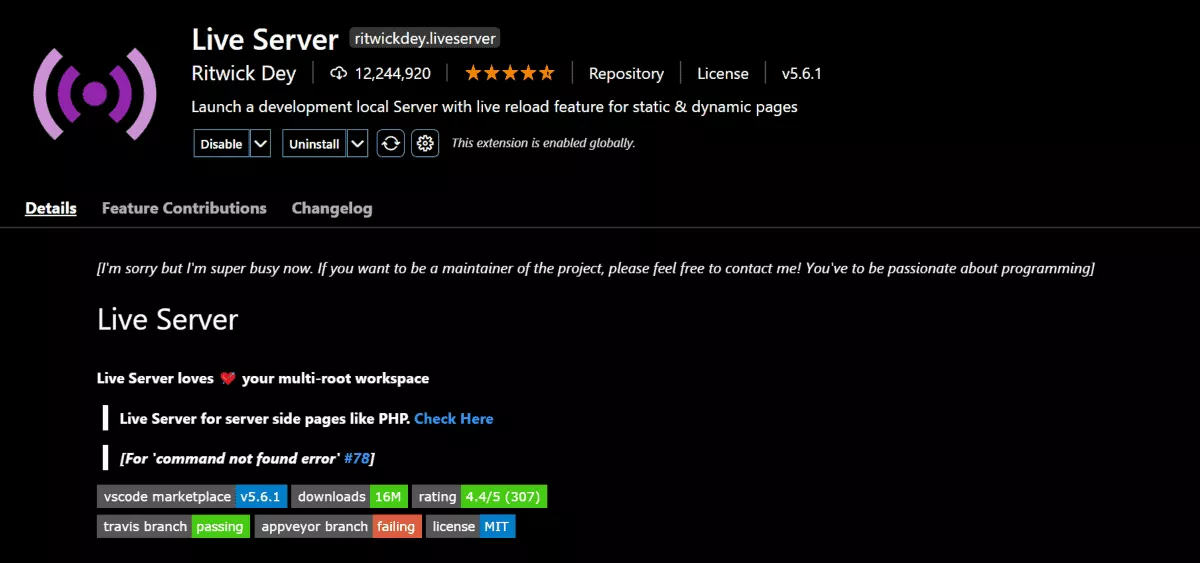Open the Changelog tab
This screenshot has width=1200, height=563.
click(x=332, y=208)
